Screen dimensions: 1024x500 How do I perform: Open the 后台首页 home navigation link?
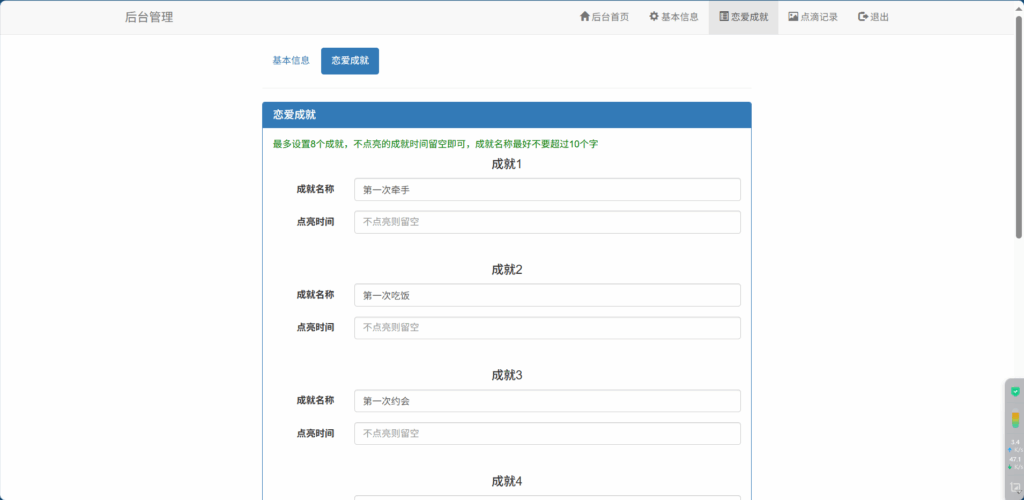(x=604, y=17)
